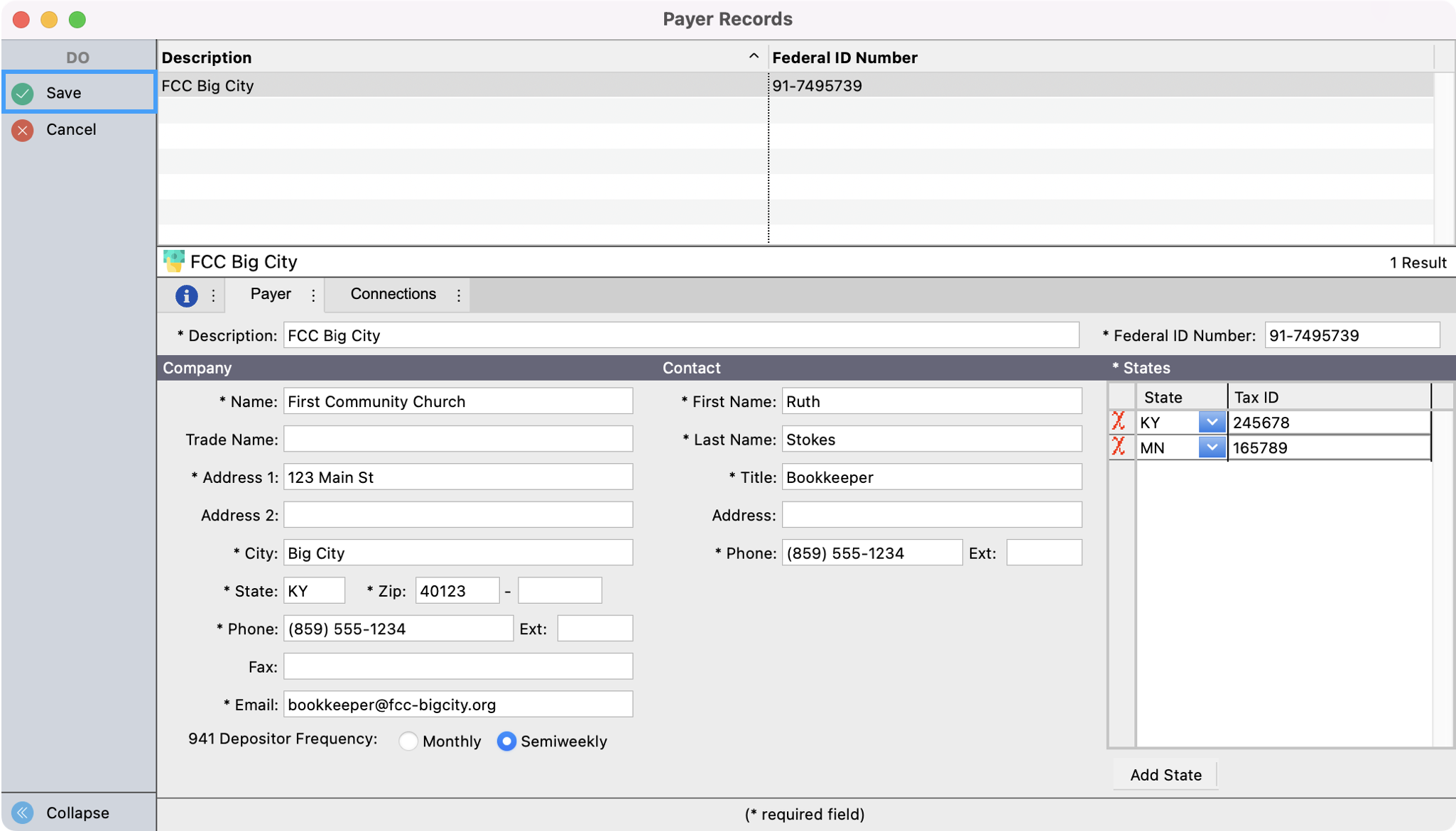The width and height of the screenshot is (1456, 831).
Task: Select Semiweekly depositor frequency
Action: [x=506, y=742]
